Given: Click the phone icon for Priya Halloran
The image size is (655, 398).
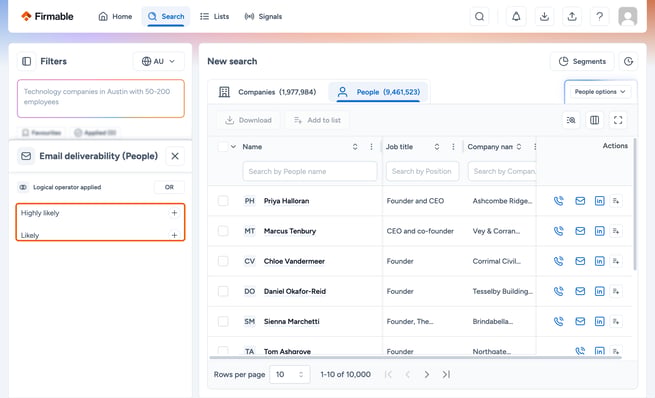Looking at the screenshot, I should [x=559, y=201].
